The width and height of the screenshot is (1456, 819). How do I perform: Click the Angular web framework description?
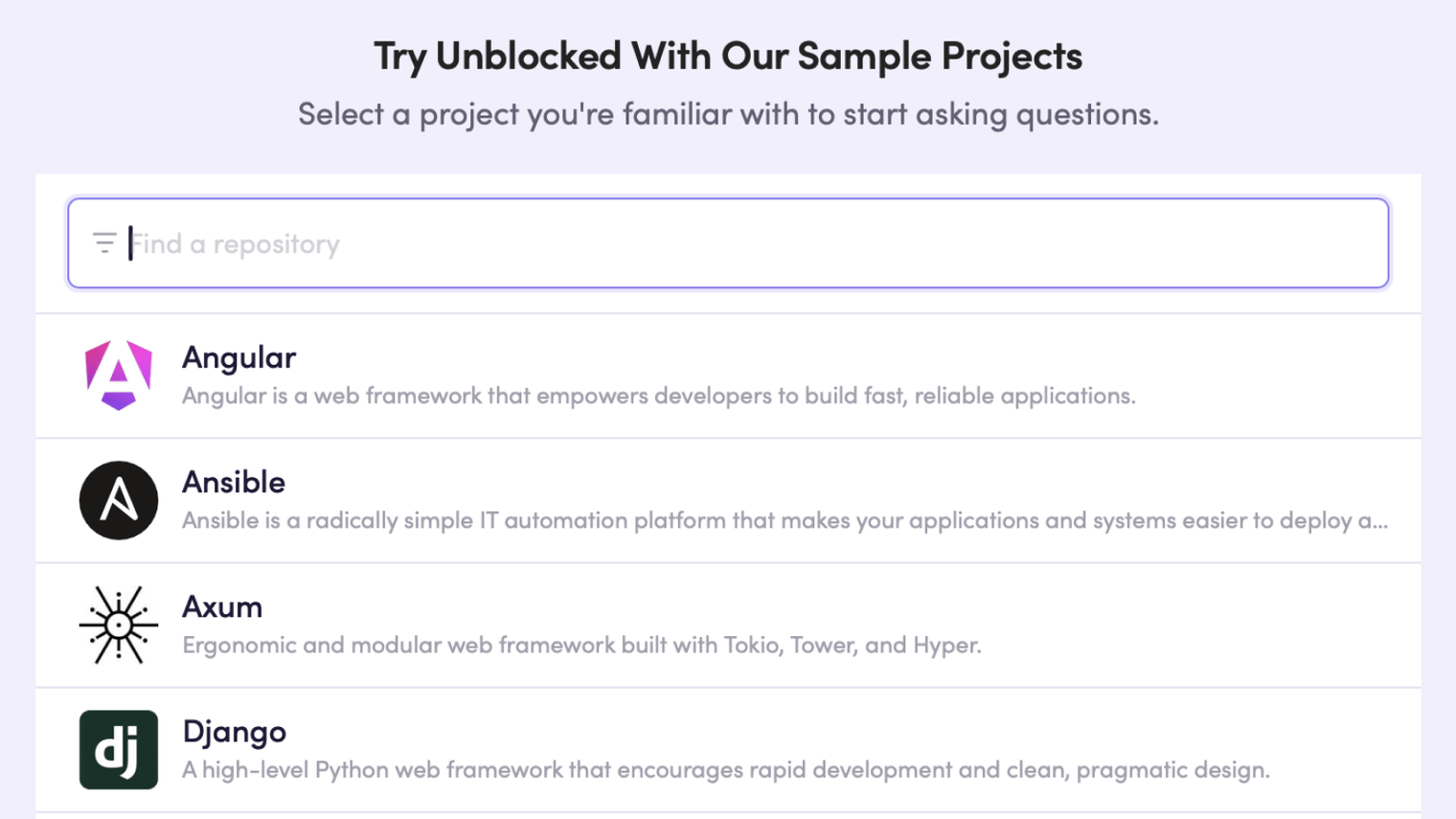(x=658, y=396)
